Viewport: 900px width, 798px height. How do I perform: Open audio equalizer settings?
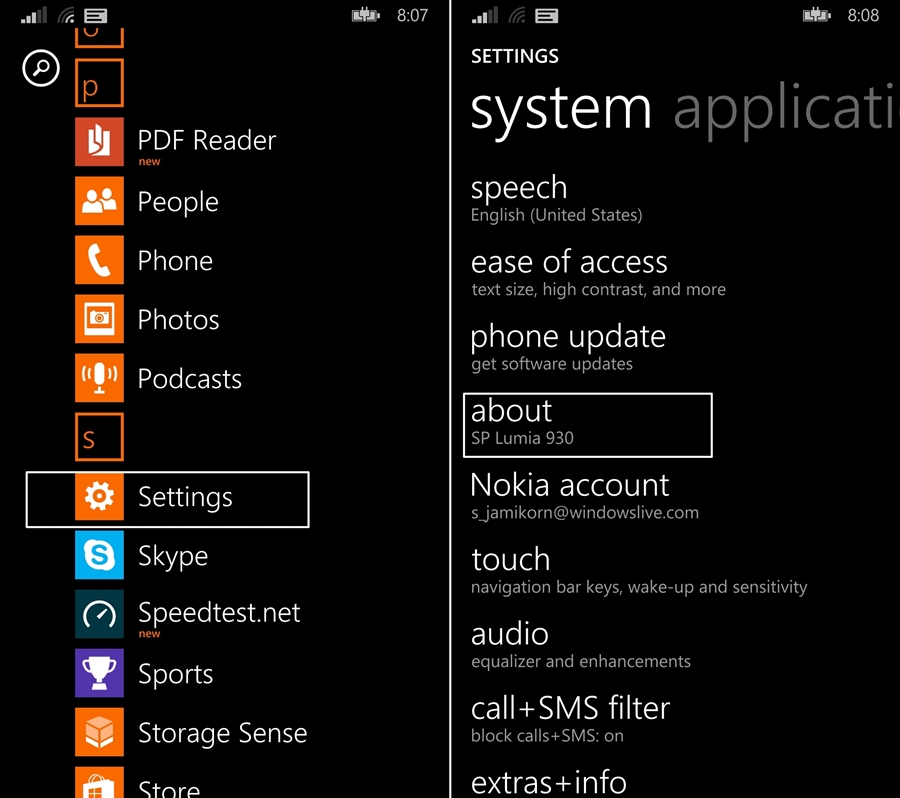pos(580,645)
